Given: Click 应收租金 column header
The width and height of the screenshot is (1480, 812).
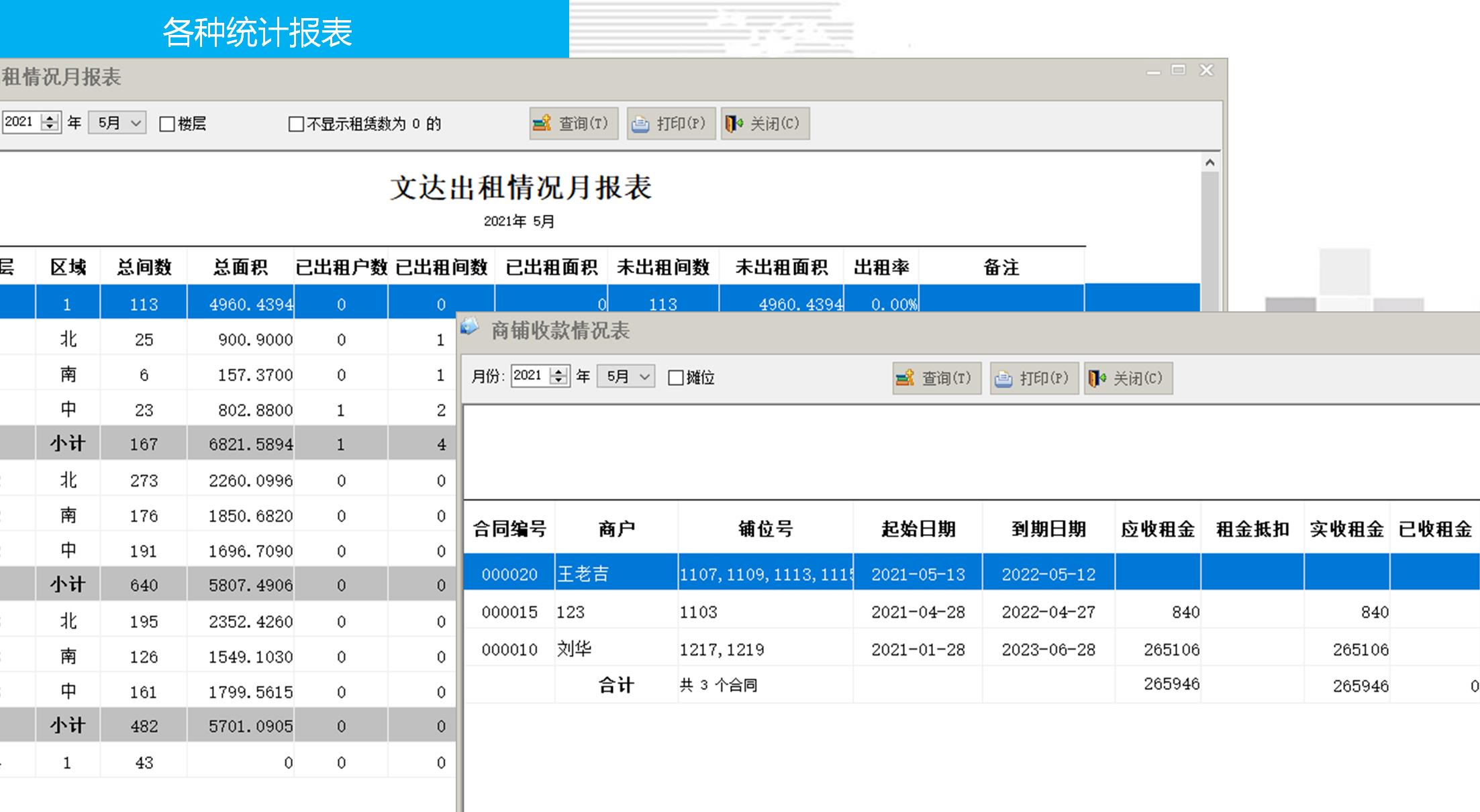Looking at the screenshot, I should pos(1157,529).
